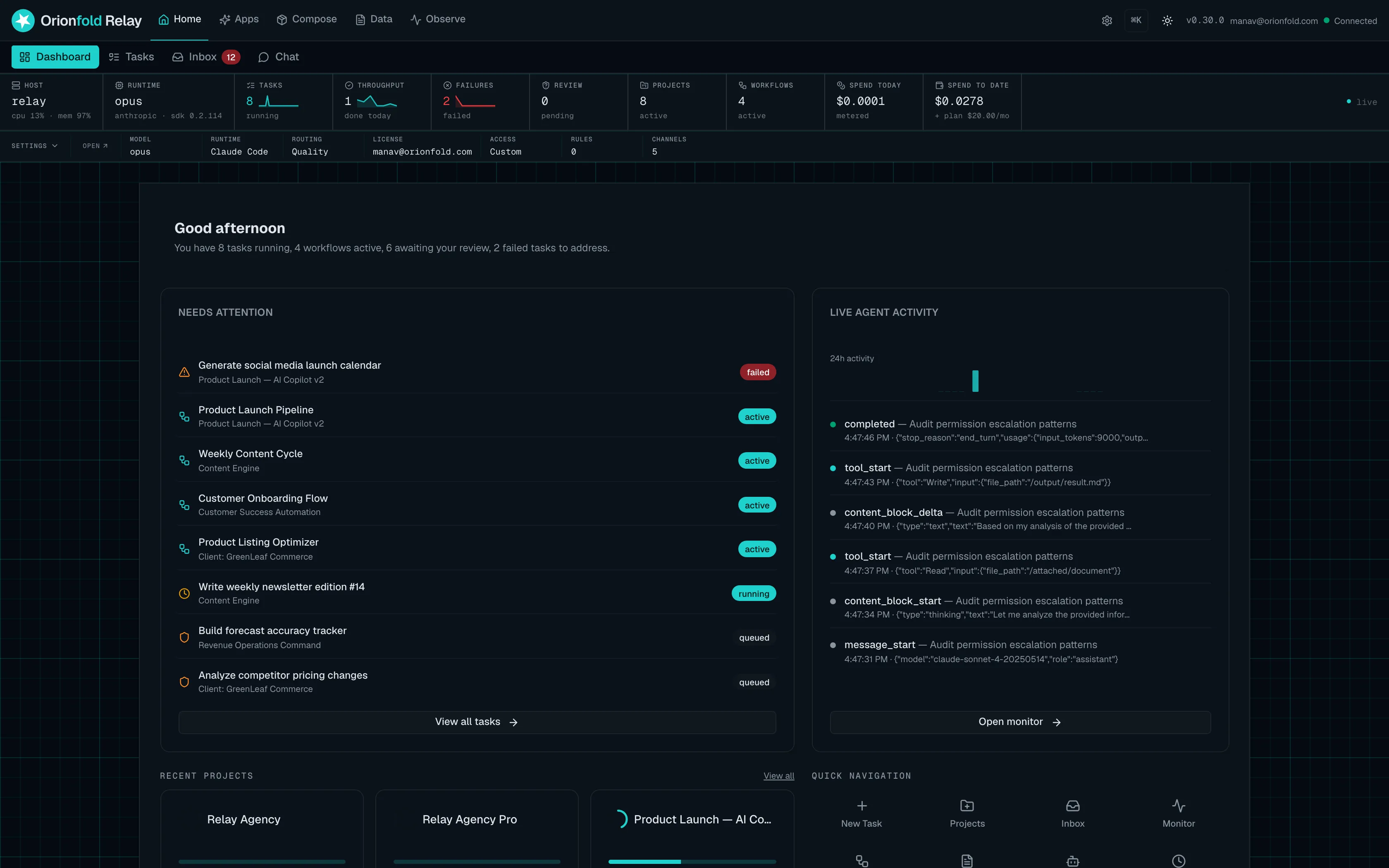Click the HOST relay stat card
The image size is (1389, 868).
(51, 101)
